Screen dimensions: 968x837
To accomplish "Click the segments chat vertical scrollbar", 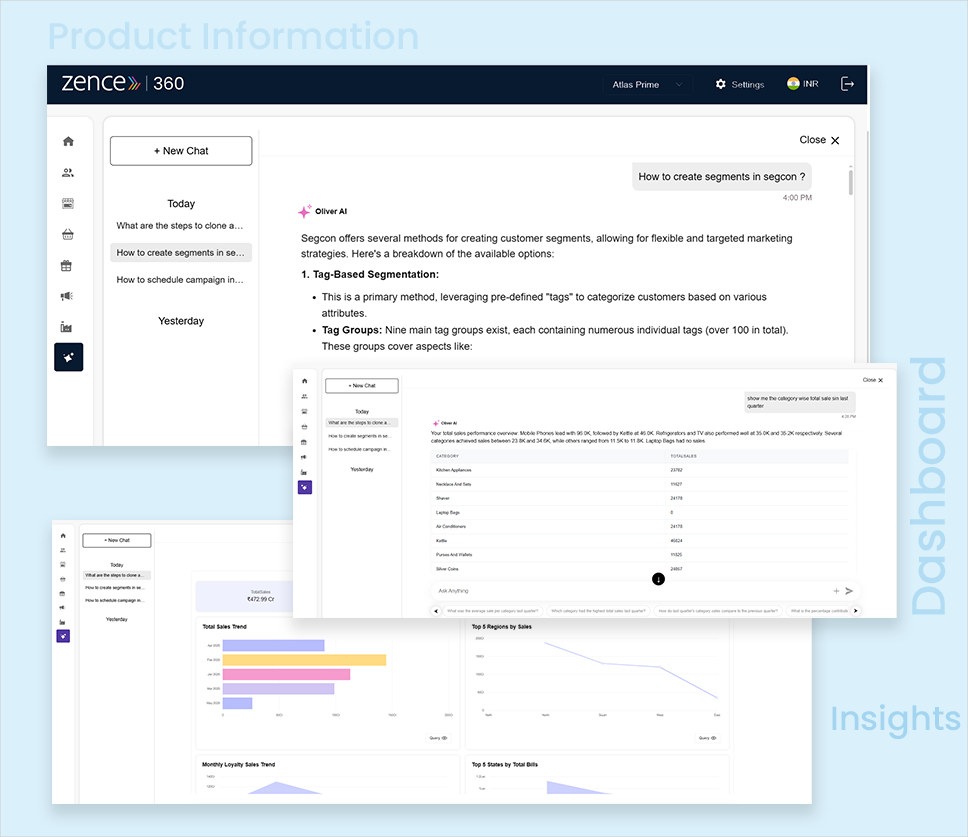I will tap(851, 181).
